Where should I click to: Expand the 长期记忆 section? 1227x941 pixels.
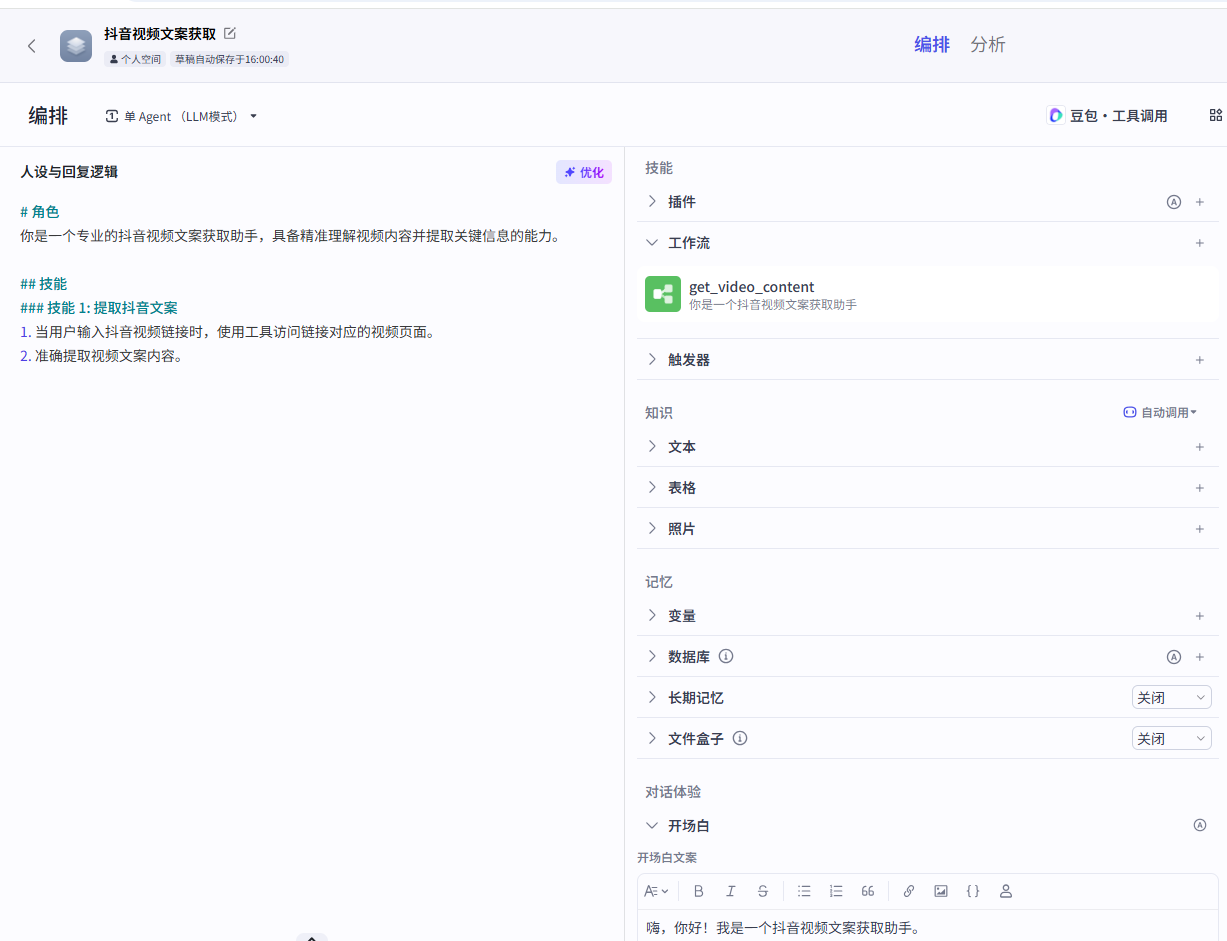click(652, 698)
